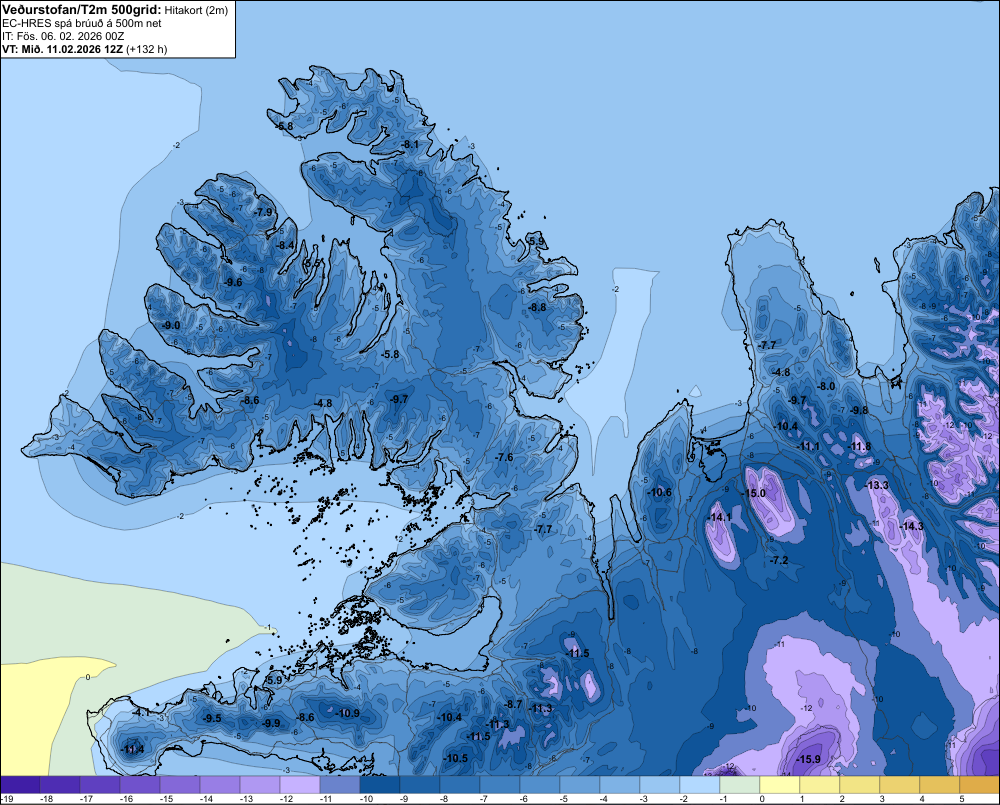Select the legend swatch between -19 and -18
This screenshot has height=805, width=1000.
click(20, 785)
